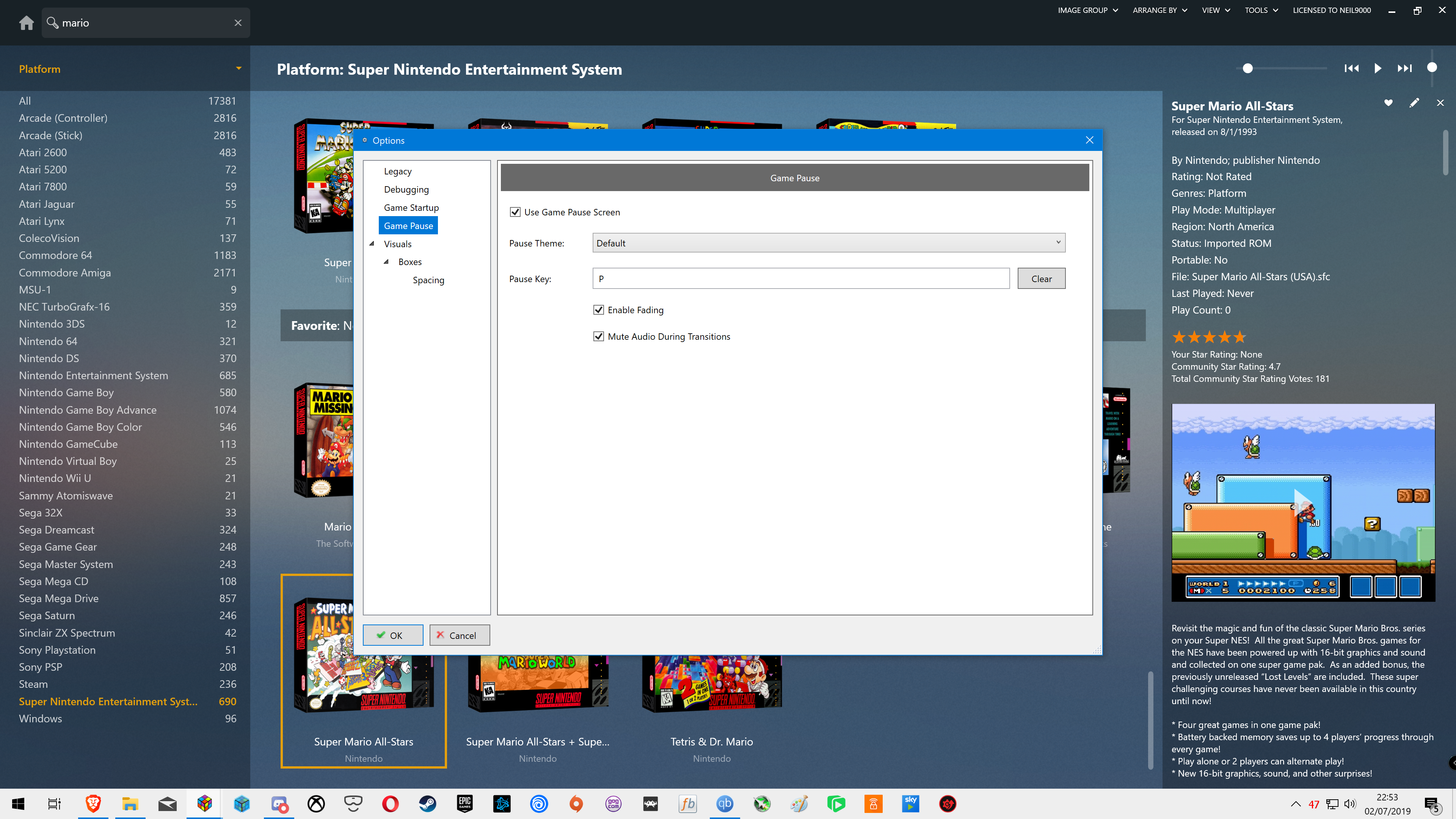Collapse the Boxes tree node
Image resolution: width=1456 pixels, height=819 pixels.
click(386, 262)
